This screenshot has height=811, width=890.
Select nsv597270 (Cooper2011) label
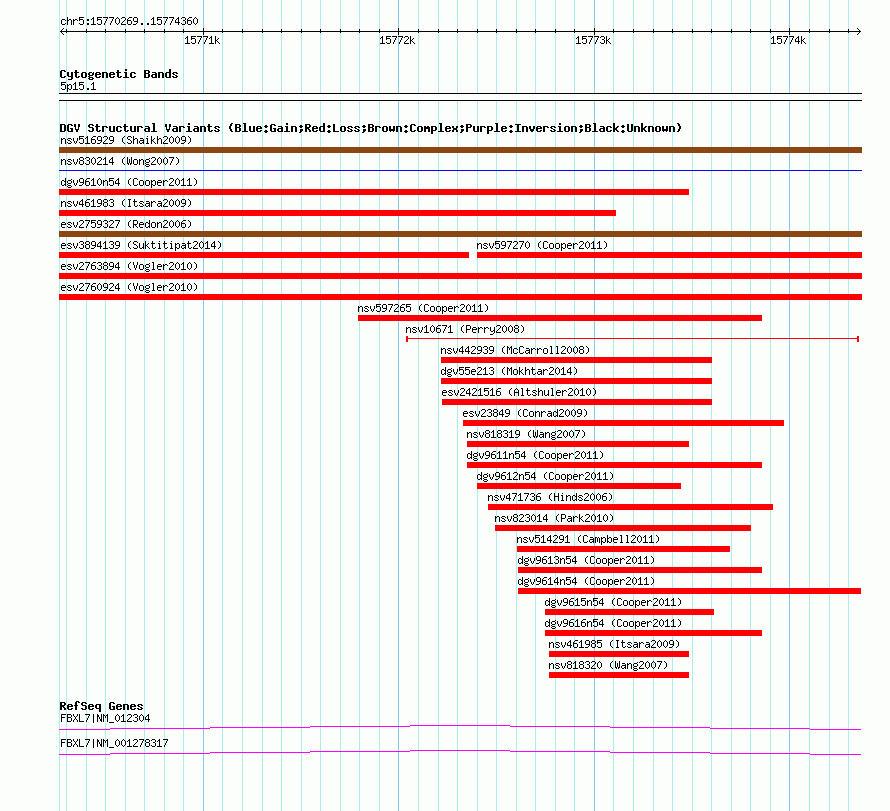click(542, 245)
